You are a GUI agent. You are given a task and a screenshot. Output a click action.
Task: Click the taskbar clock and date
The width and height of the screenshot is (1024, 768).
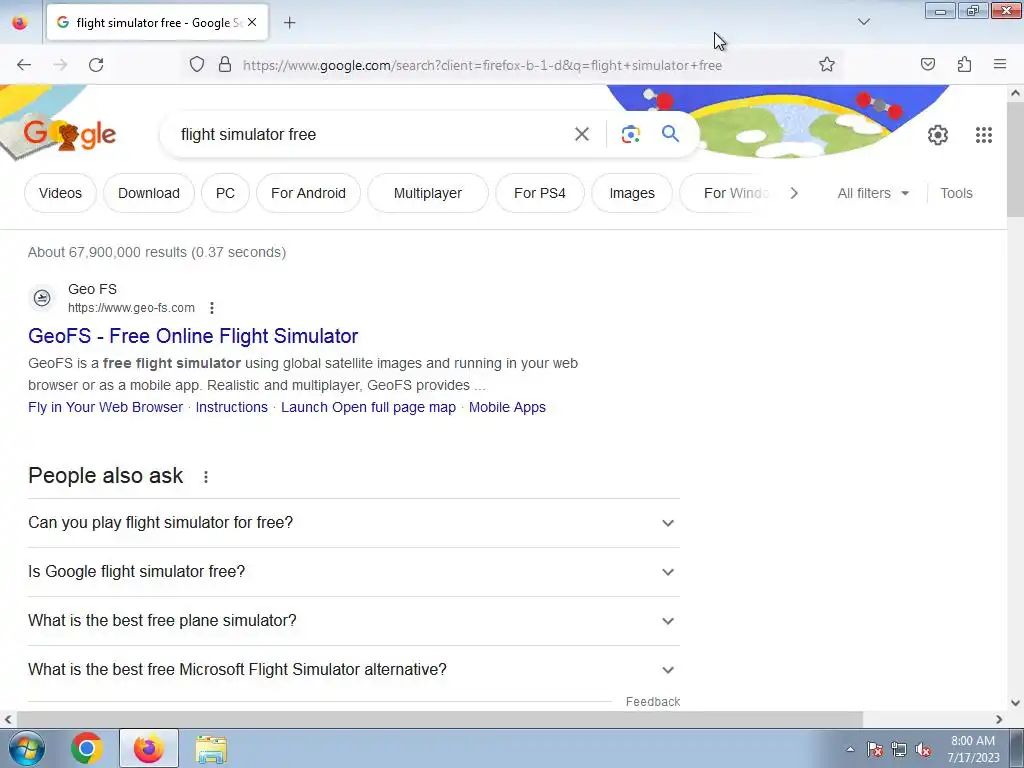(972, 749)
